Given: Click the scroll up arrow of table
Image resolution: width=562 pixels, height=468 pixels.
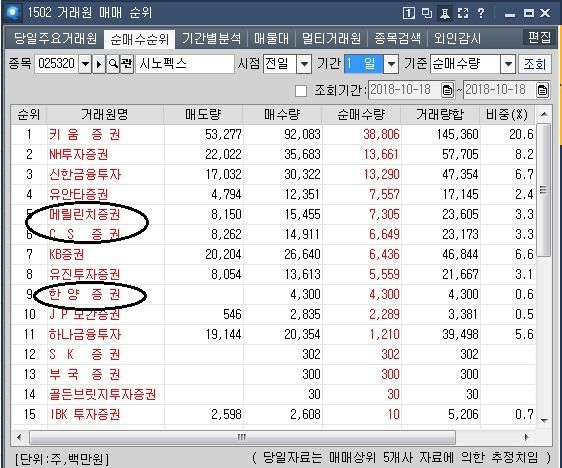Looking at the screenshot, I should (x=544, y=114).
